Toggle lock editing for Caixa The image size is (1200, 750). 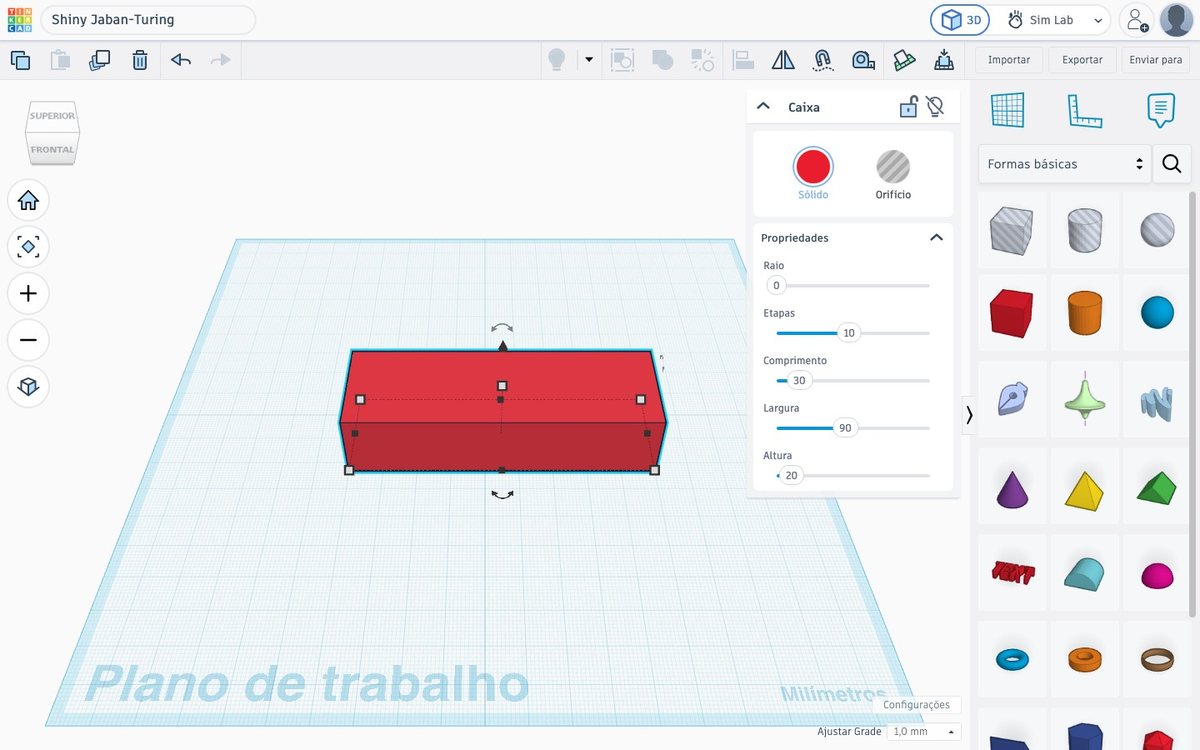[x=908, y=106]
